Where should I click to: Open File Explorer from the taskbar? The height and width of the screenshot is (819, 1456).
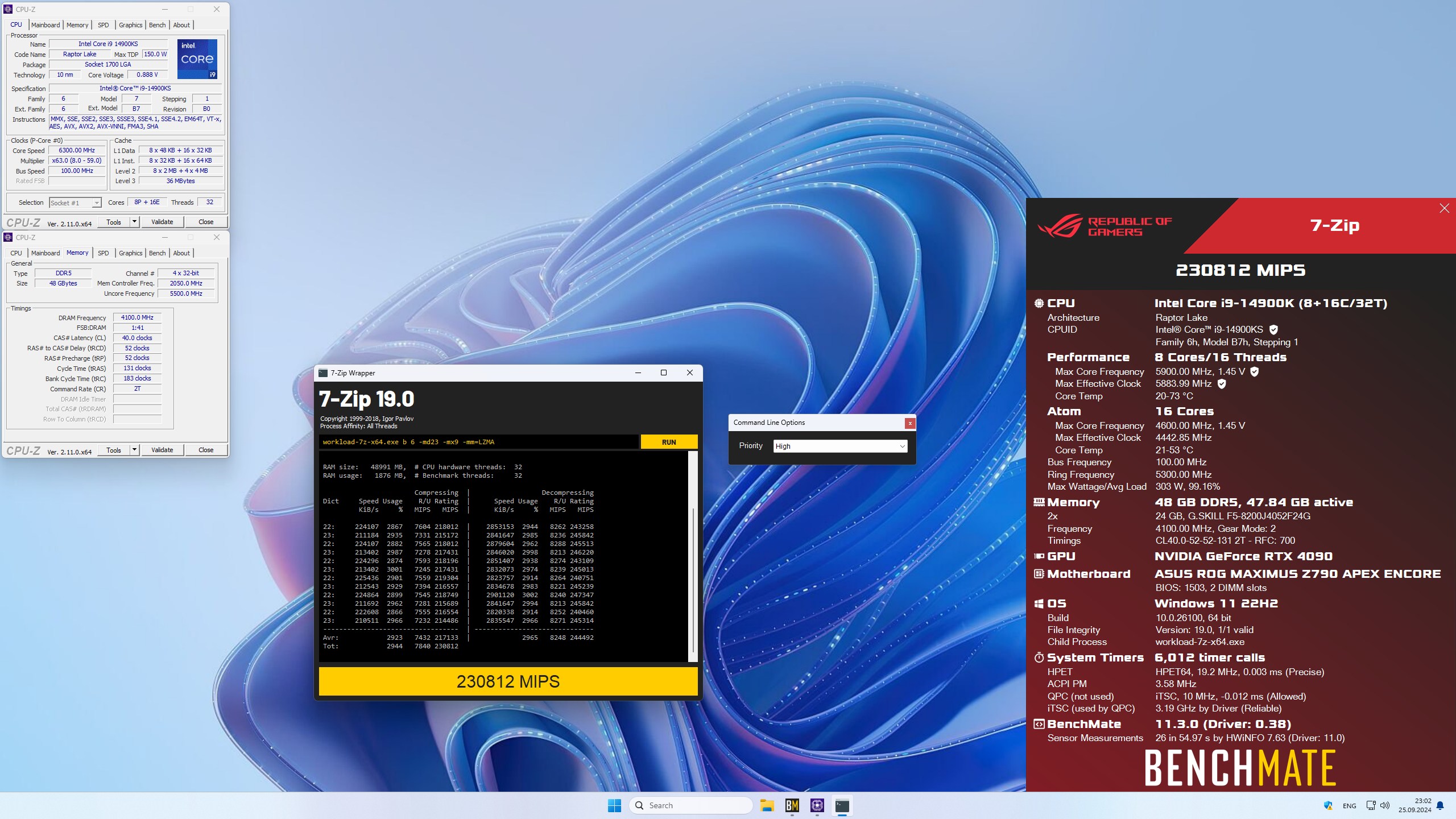click(x=767, y=805)
